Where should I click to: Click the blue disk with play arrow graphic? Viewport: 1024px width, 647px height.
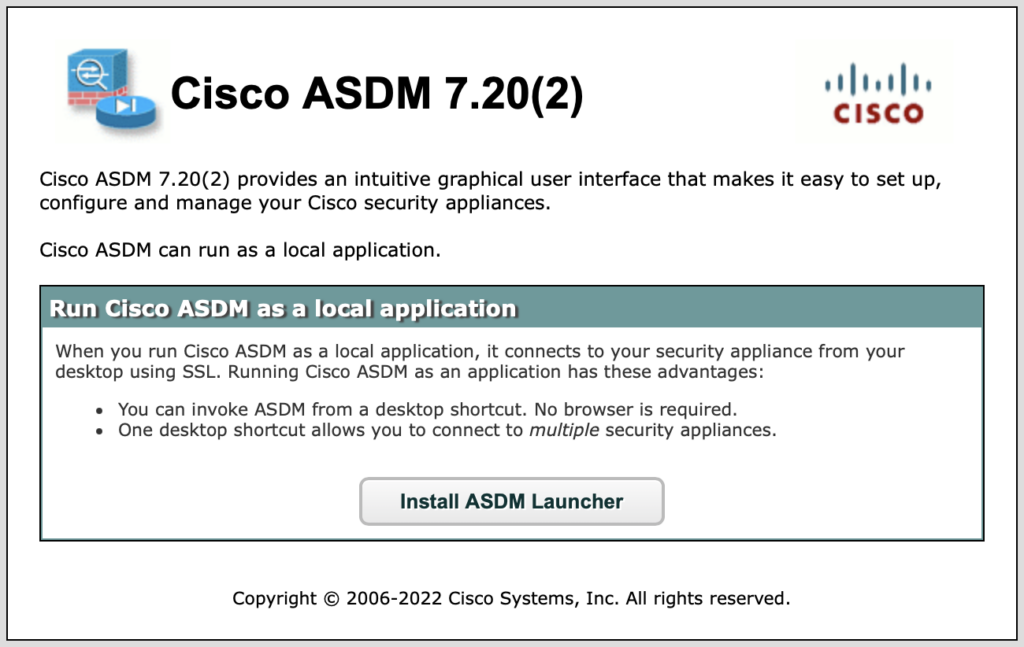[x=128, y=110]
